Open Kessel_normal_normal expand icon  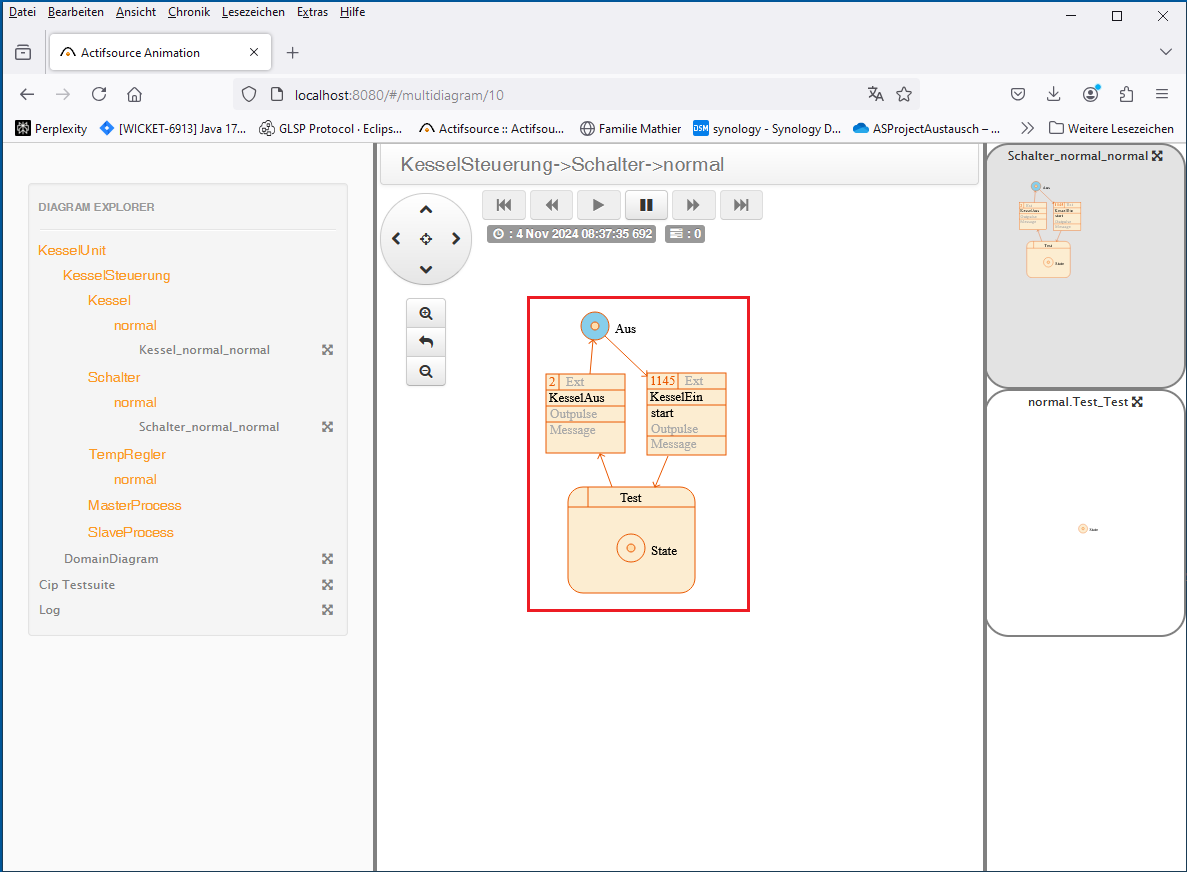click(x=327, y=350)
